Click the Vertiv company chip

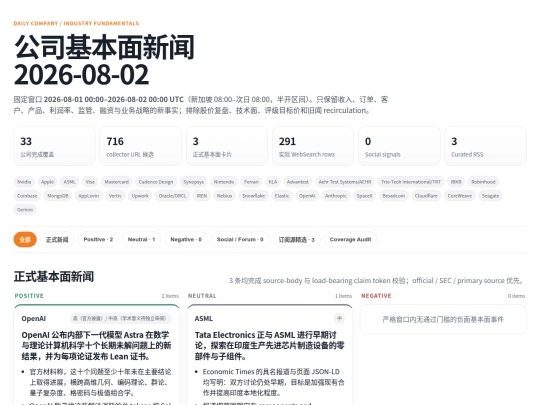[x=115, y=196]
